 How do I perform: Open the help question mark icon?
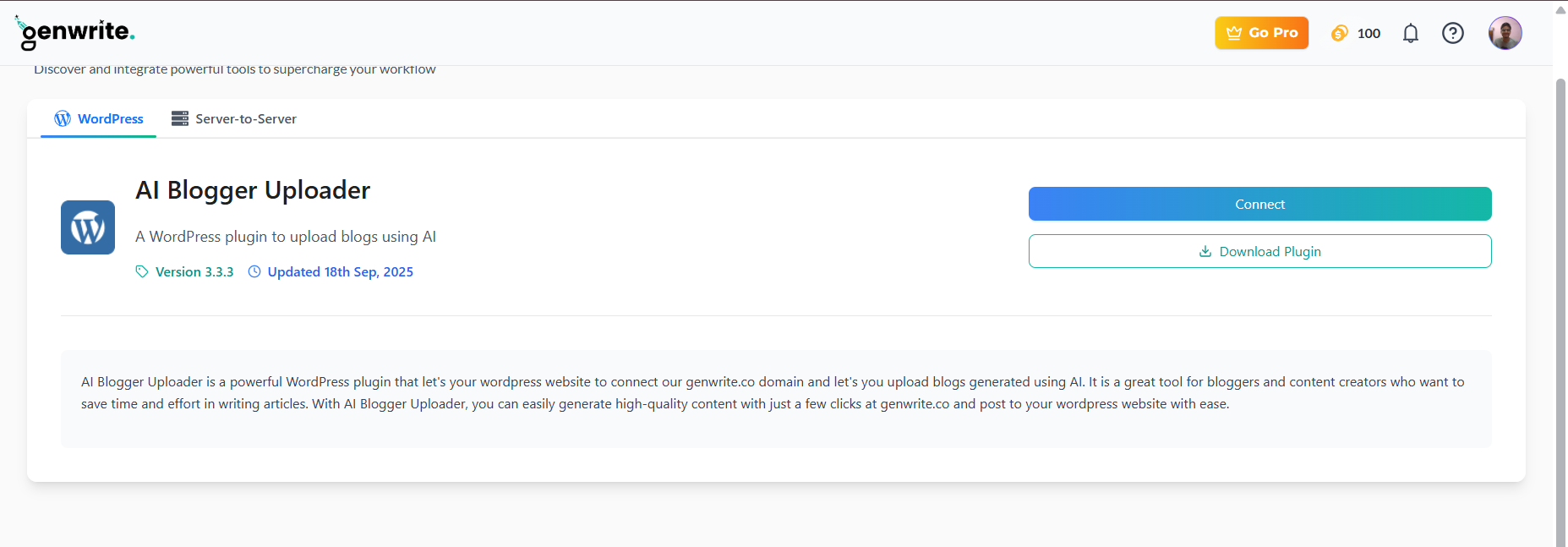click(x=1453, y=33)
